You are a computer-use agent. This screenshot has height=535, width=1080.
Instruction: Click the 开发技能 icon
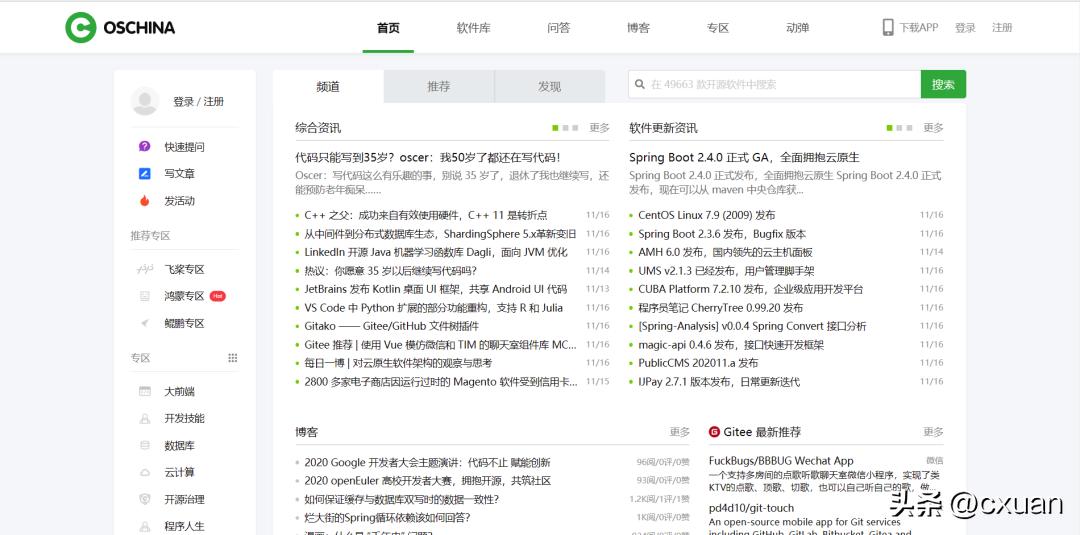145,418
